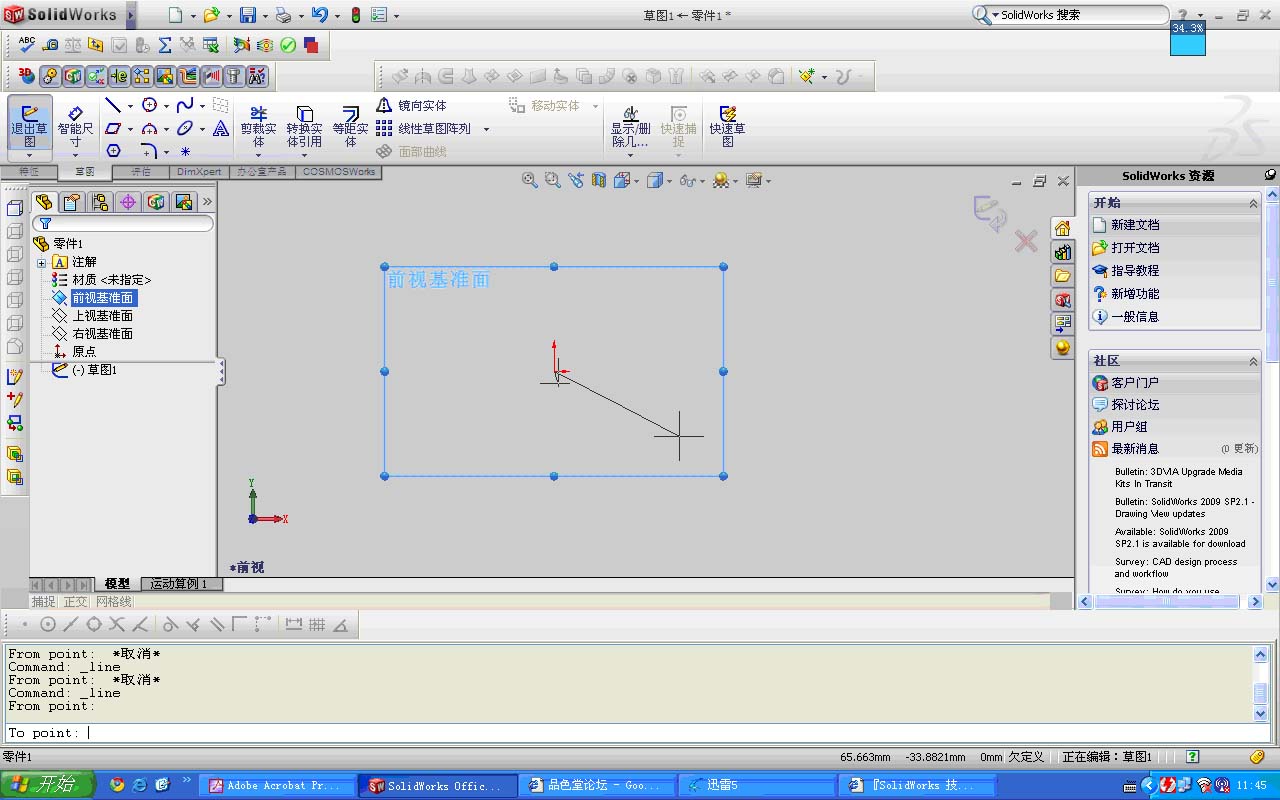The height and width of the screenshot is (800, 1280).
Task: Click the Print icon
Action: 283,15
